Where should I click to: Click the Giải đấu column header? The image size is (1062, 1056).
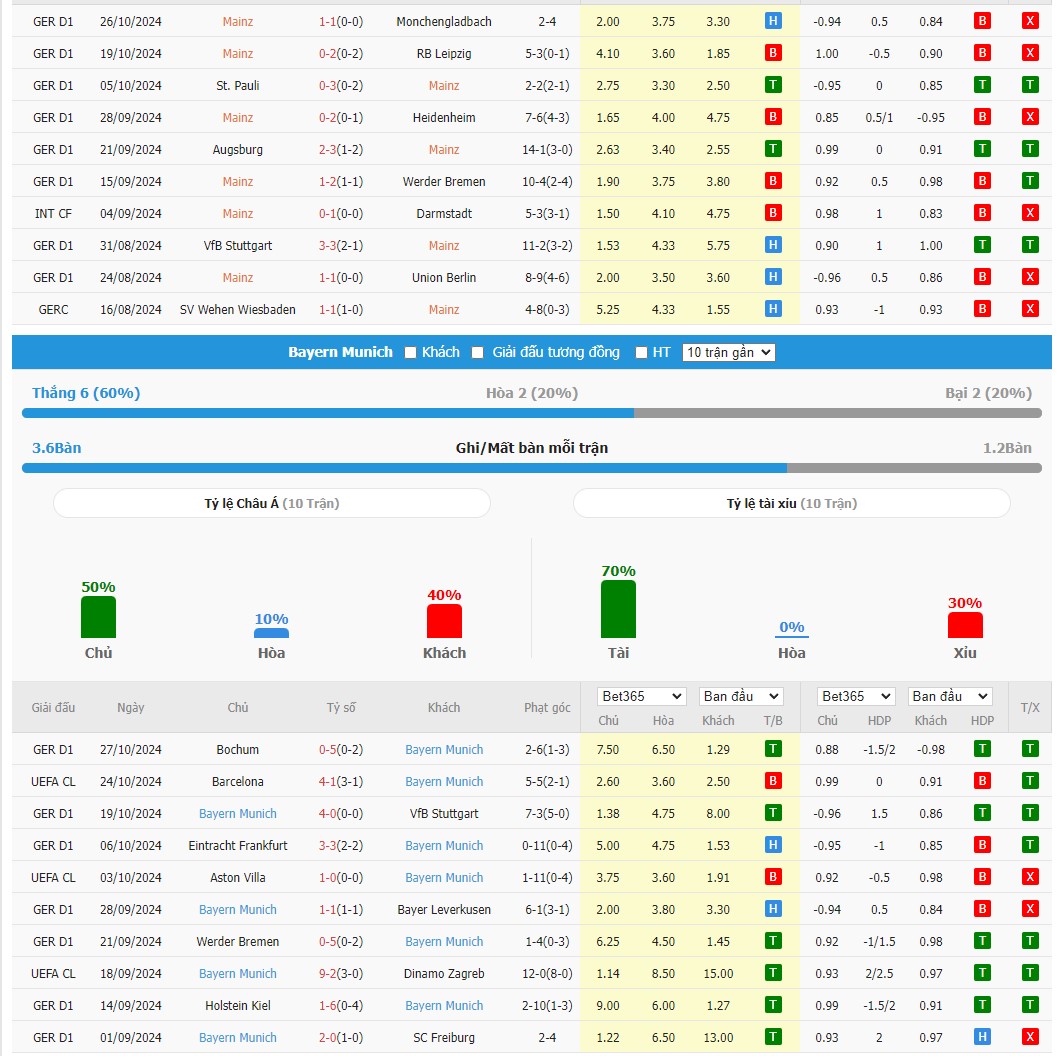[x=53, y=707]
